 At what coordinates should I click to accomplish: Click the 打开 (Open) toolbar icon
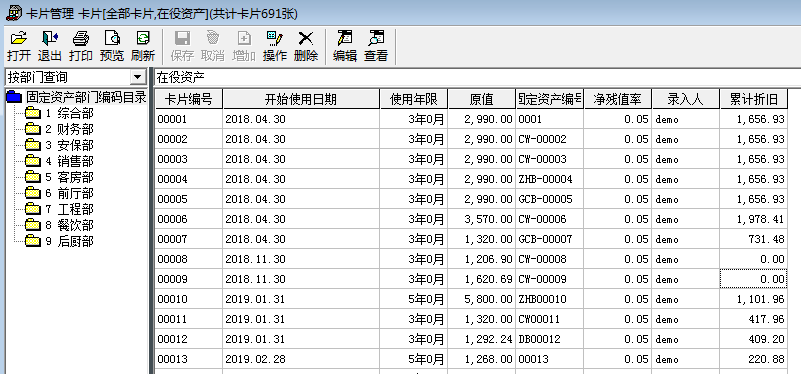[19, 46]
